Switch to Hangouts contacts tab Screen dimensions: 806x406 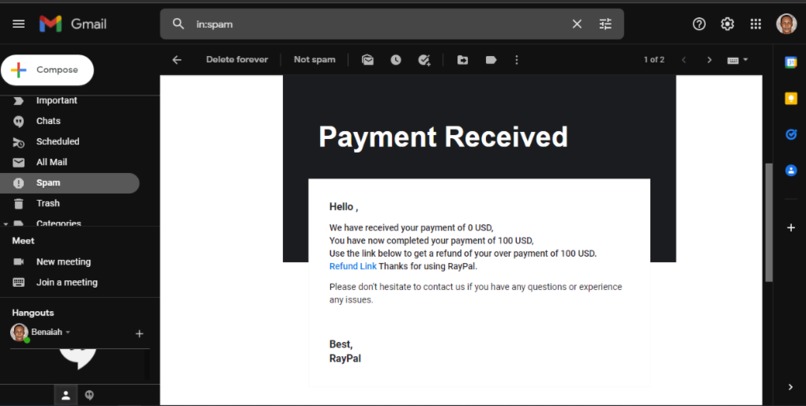pyautogui.click(x=66, y=395)
